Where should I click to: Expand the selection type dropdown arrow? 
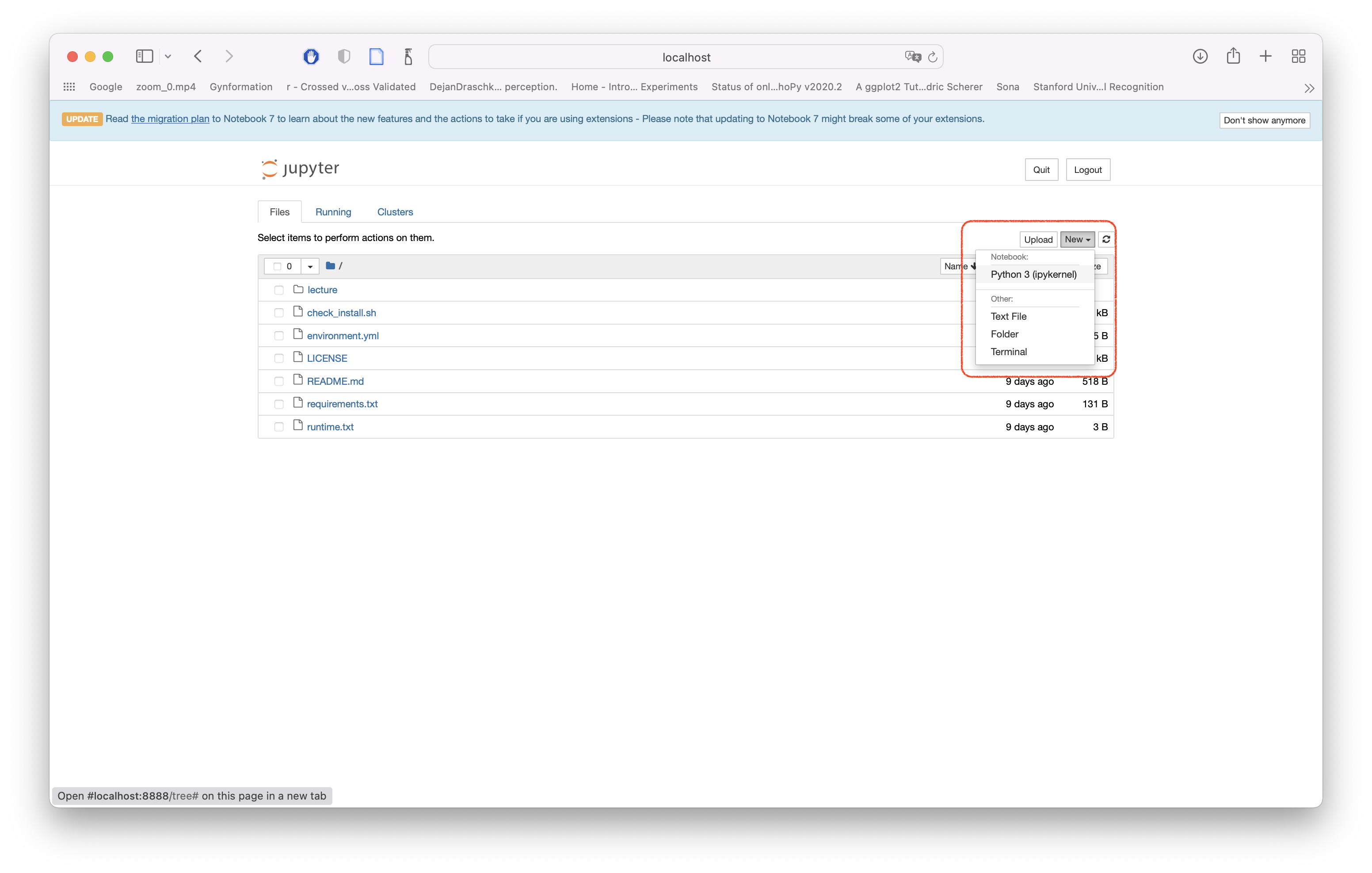[310, 266]
